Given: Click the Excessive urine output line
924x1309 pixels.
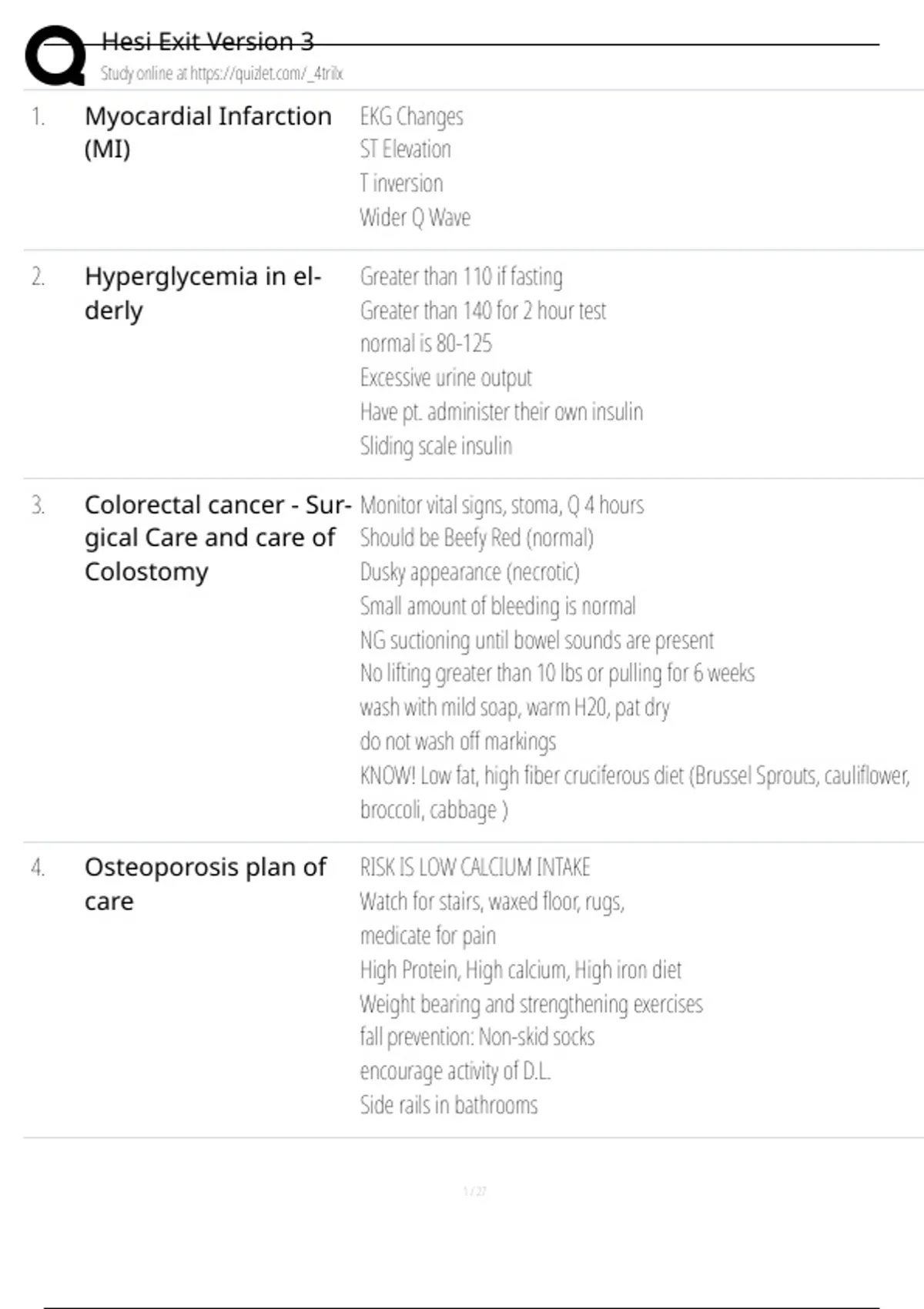Looking at the screenshot, I should pos(445,378).
